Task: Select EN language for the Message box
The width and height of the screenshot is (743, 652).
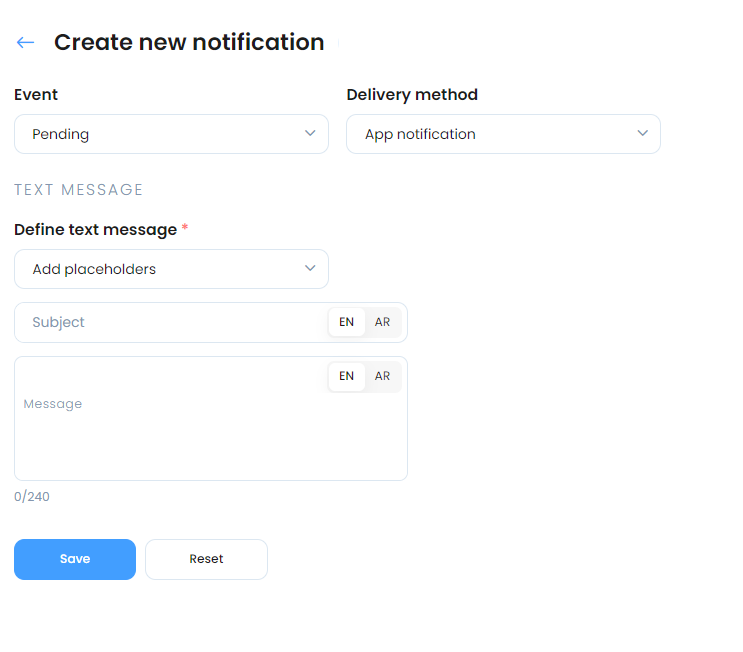Action: [346, 376]
